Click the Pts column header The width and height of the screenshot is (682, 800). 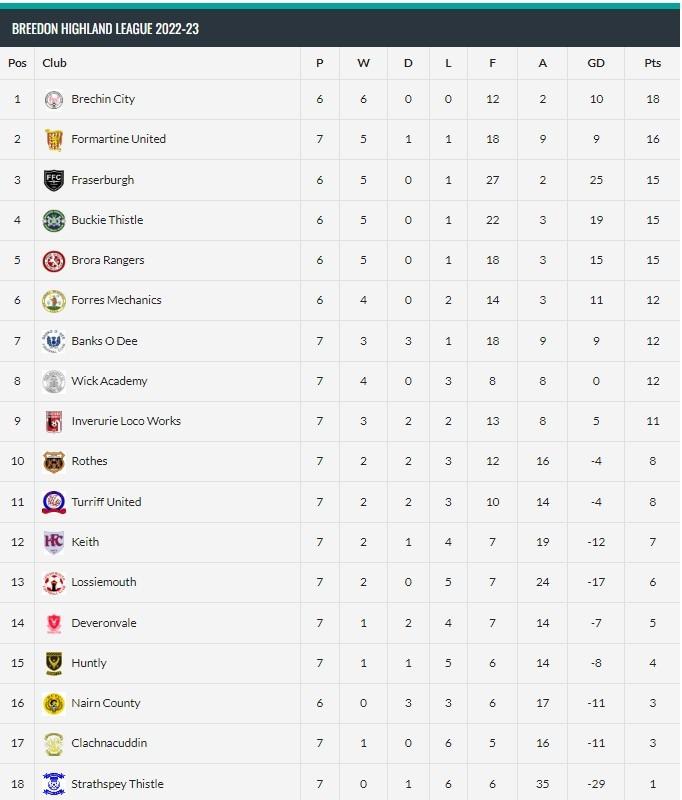pyautogui.click(x=652, y=63)
